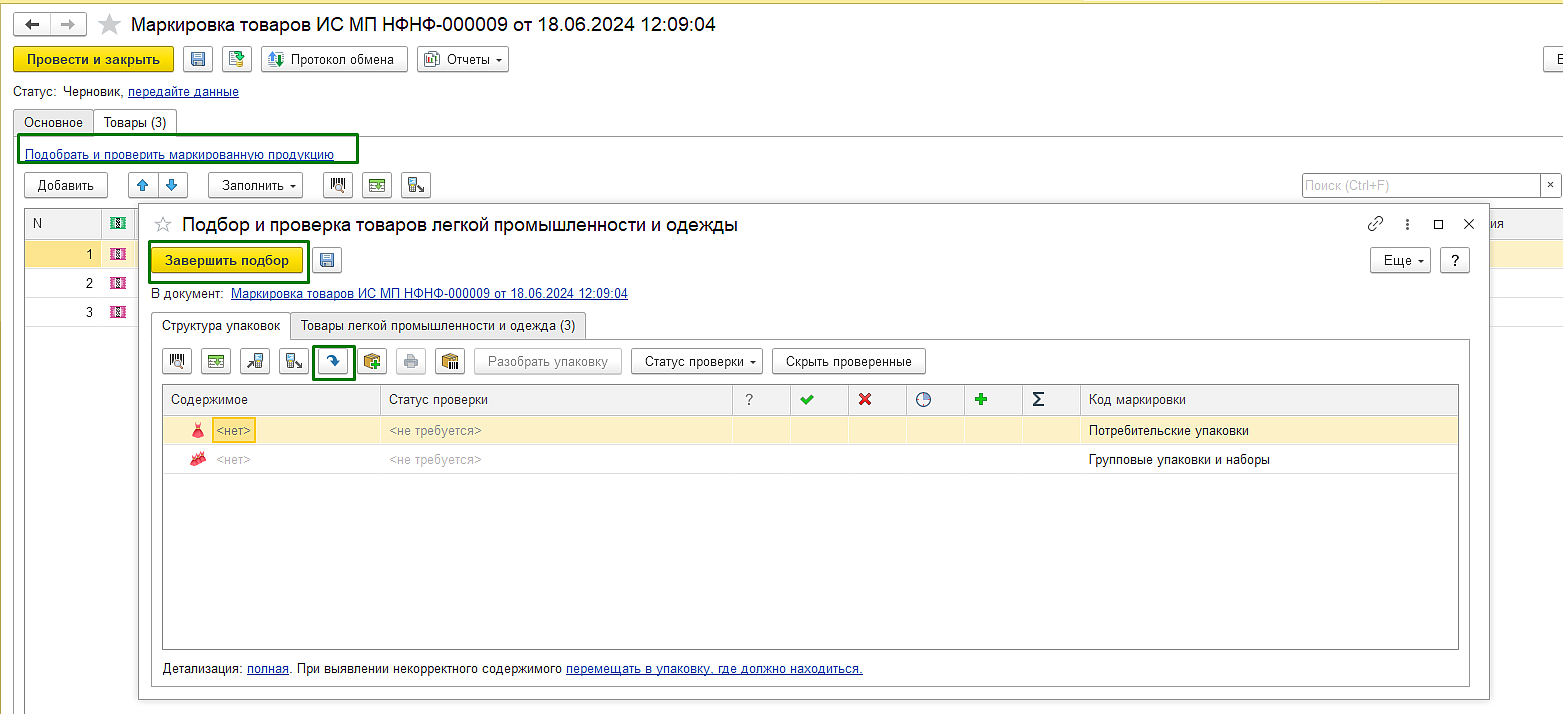Click the add new package box icon

pyautogui.click(x=373, y=361)
